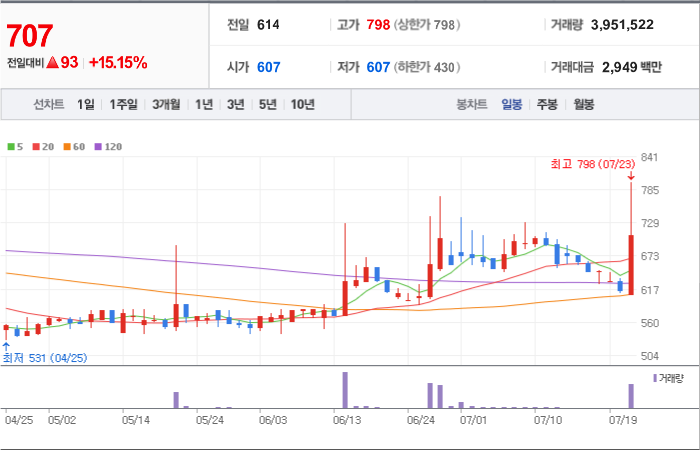This screenshot has width=700, height=450.
Task: Click the 841 price axis label
Action: point(650,157)
